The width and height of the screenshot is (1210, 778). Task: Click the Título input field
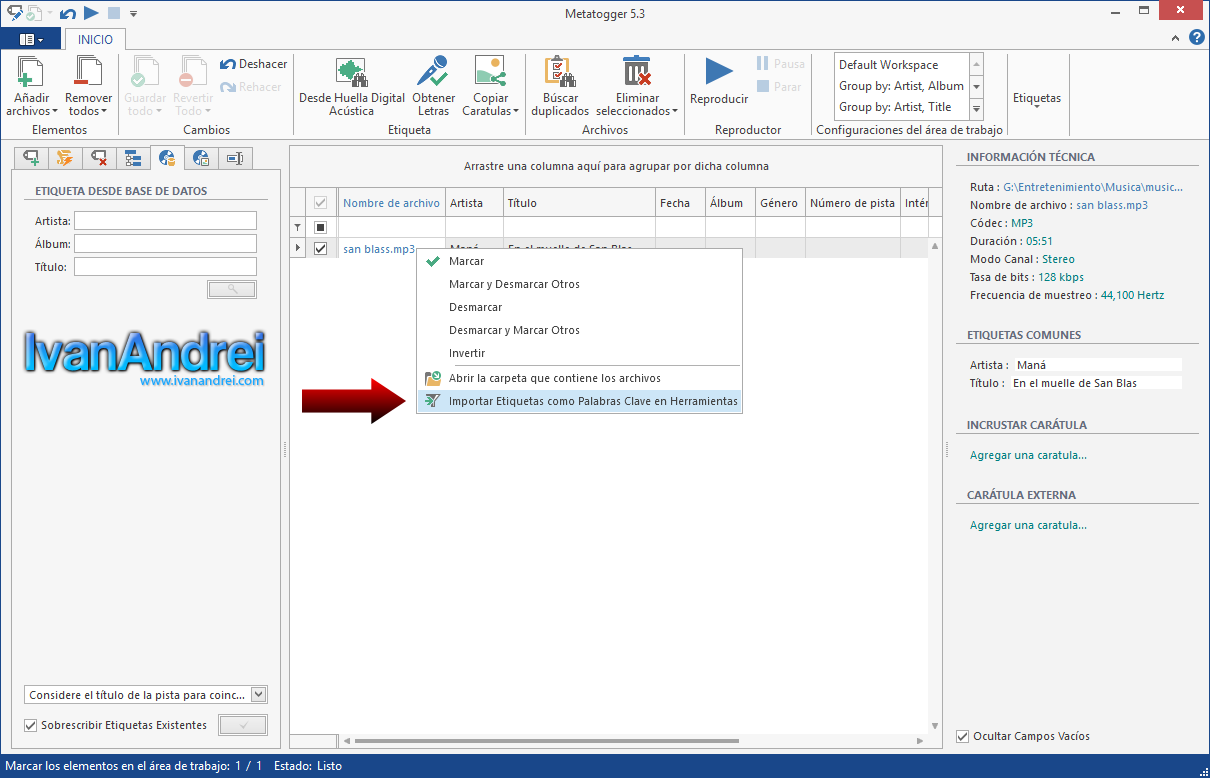click(x=165, y=267)
